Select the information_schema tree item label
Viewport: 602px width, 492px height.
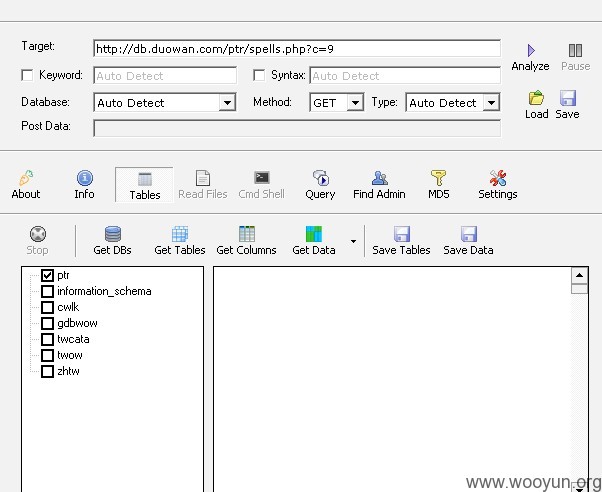tap(104, 292)
